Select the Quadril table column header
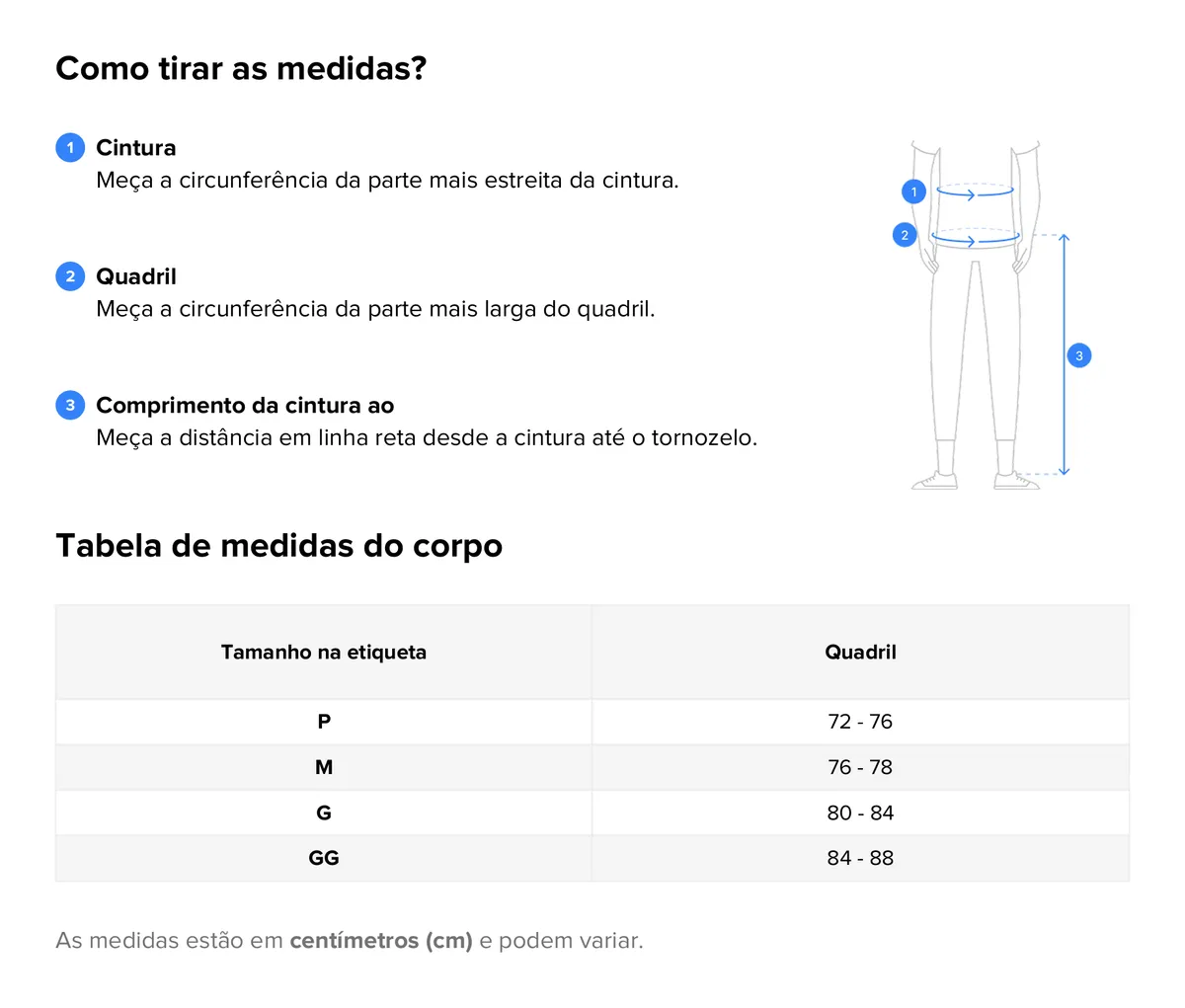This screenshot has height=1008, width=1185. tap(860, 653)
